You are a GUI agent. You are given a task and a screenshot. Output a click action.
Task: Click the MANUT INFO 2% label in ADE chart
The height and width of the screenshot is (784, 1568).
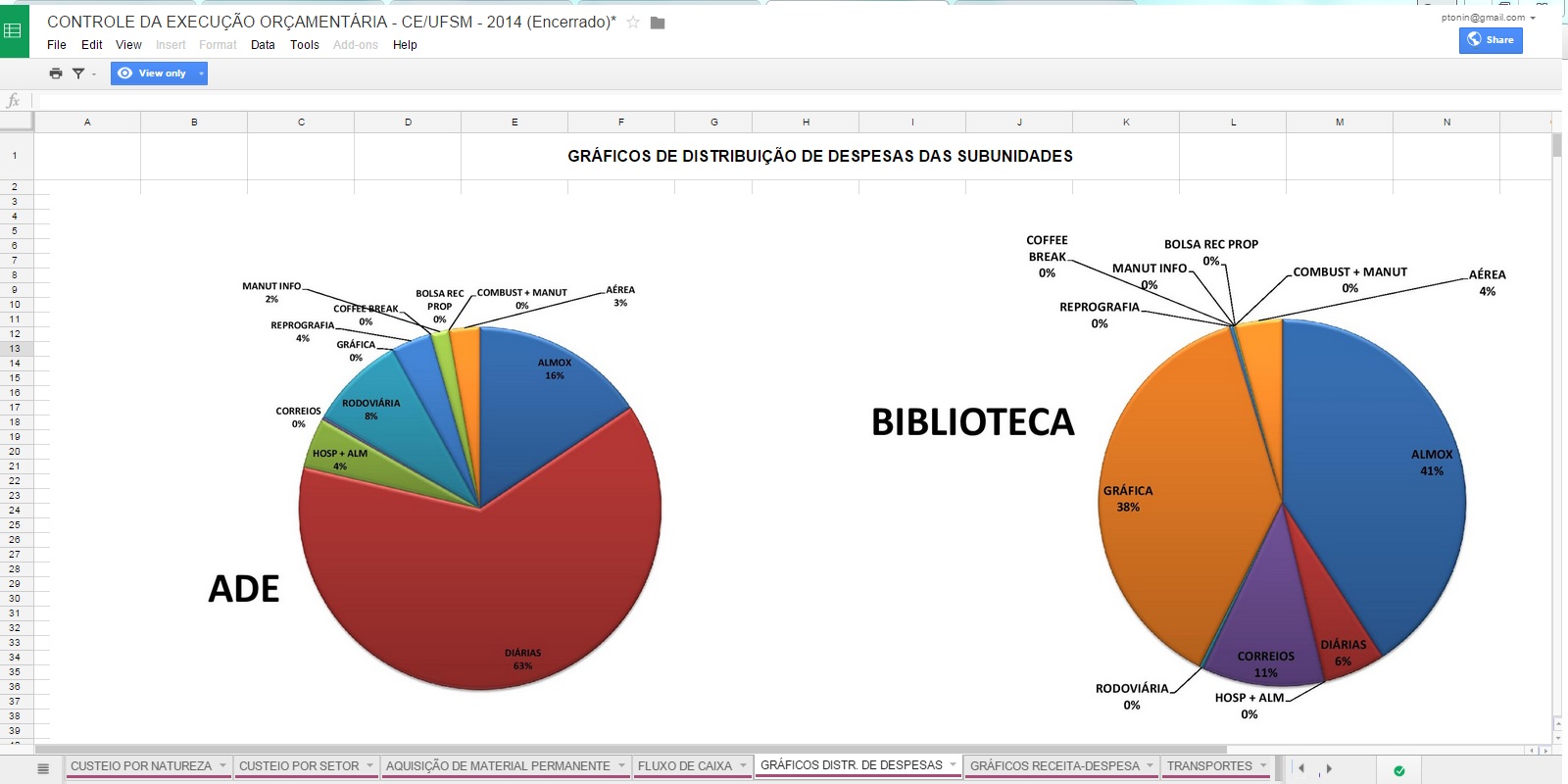coord(271,293)
